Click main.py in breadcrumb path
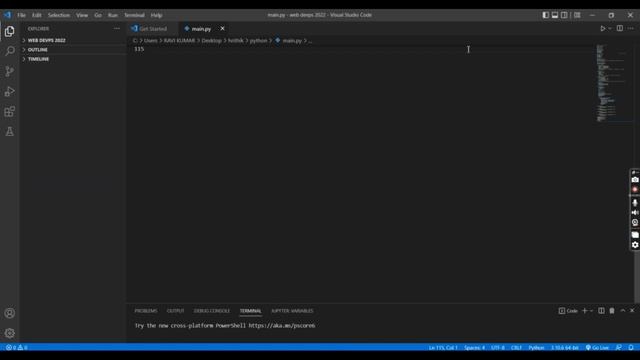Viewport: 640px width, 360px height. click(292, 40)
